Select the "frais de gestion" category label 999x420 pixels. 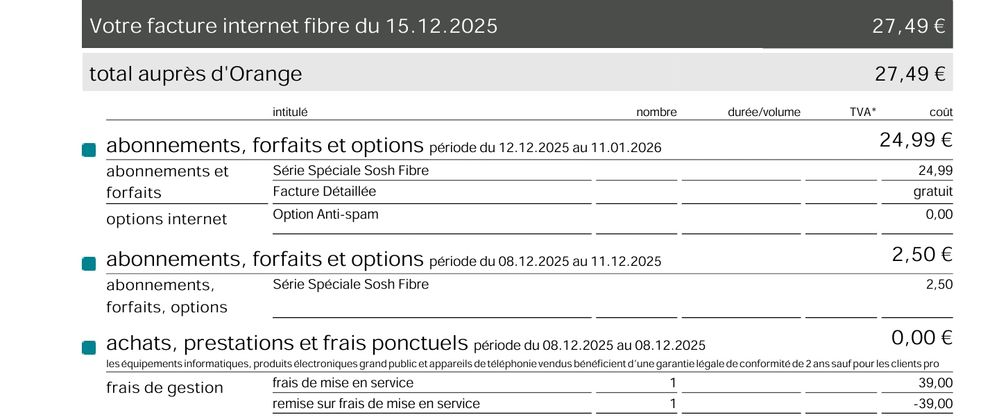click(164, 387)
